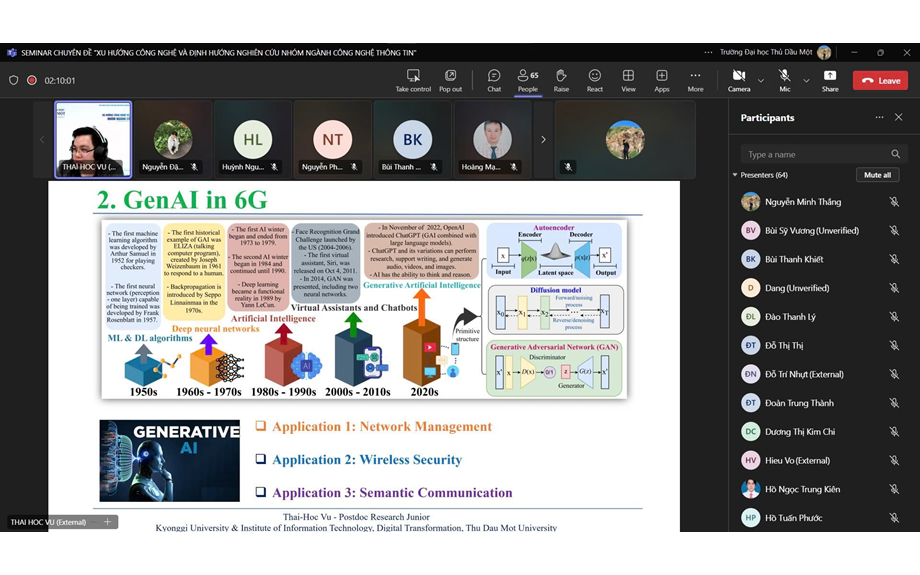This screenshot has width=920, height=575.
Task: Select the Hoàng Mạ... participant tile
Action: 492,139
